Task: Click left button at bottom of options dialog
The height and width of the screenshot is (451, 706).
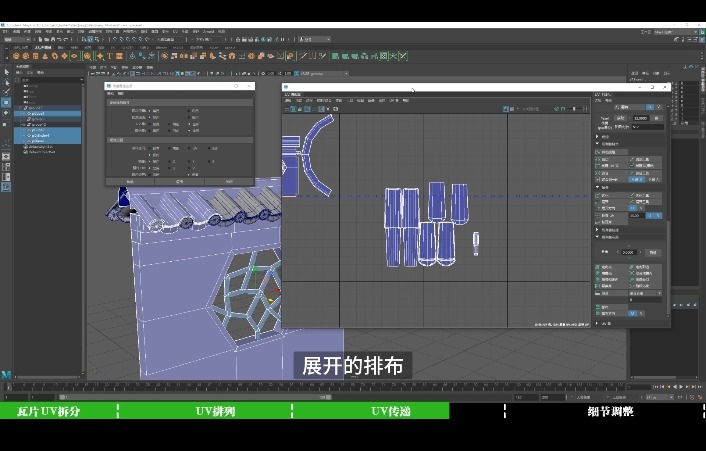Action: pyautogui.click(x=130, y=181)
